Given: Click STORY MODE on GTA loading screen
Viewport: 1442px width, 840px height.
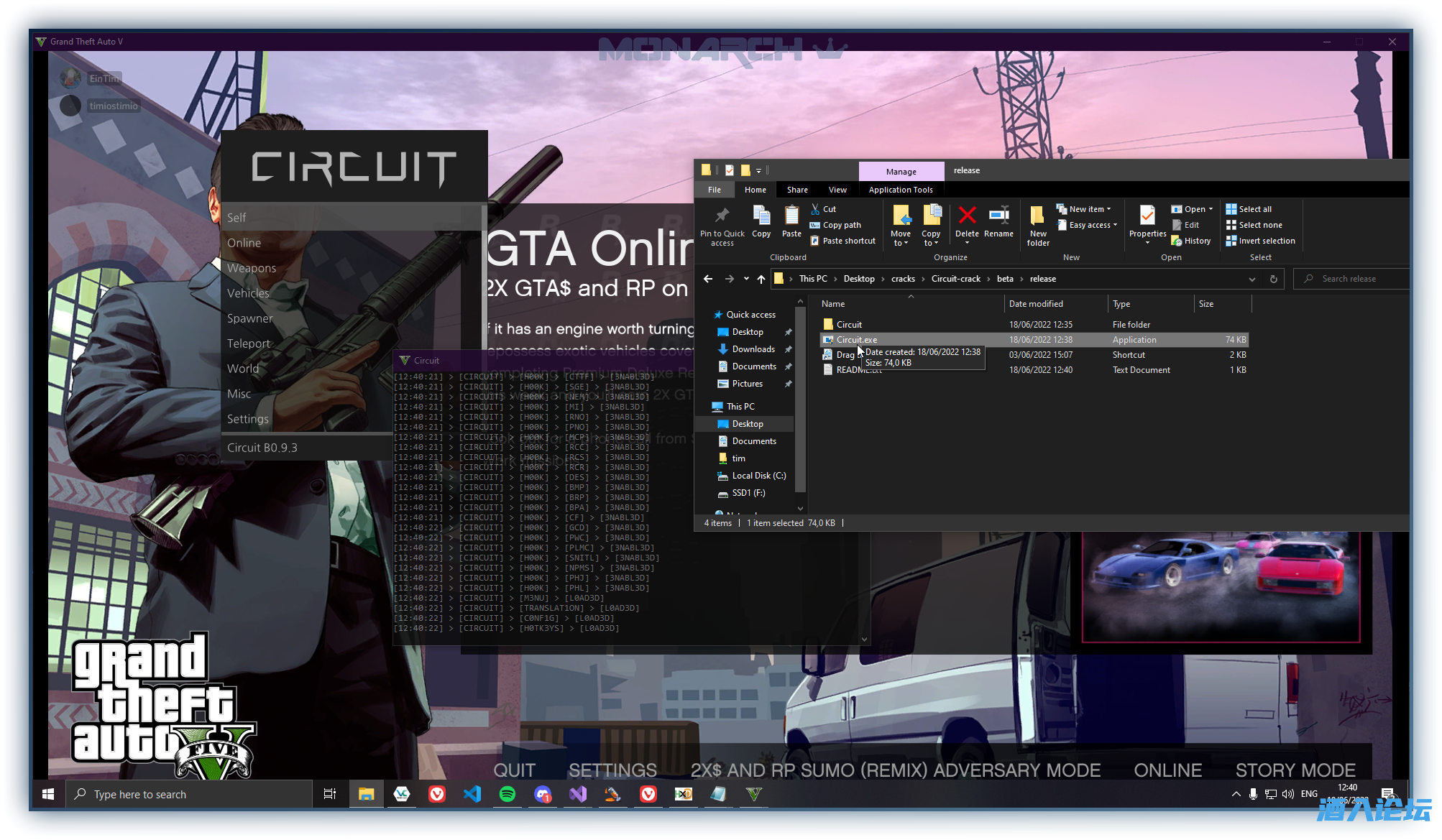Looking at the screenshot, I should click(x=1295, y=770).
